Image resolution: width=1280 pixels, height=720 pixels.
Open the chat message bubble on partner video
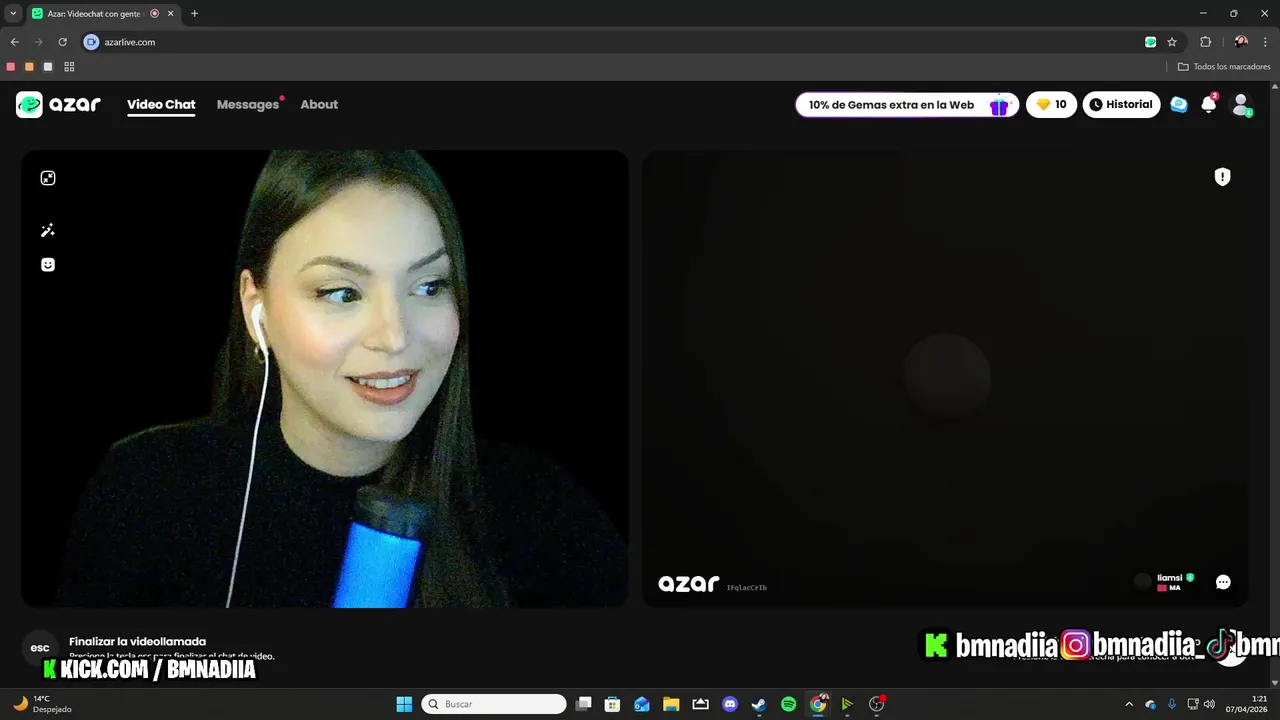tap(1223, 582)
